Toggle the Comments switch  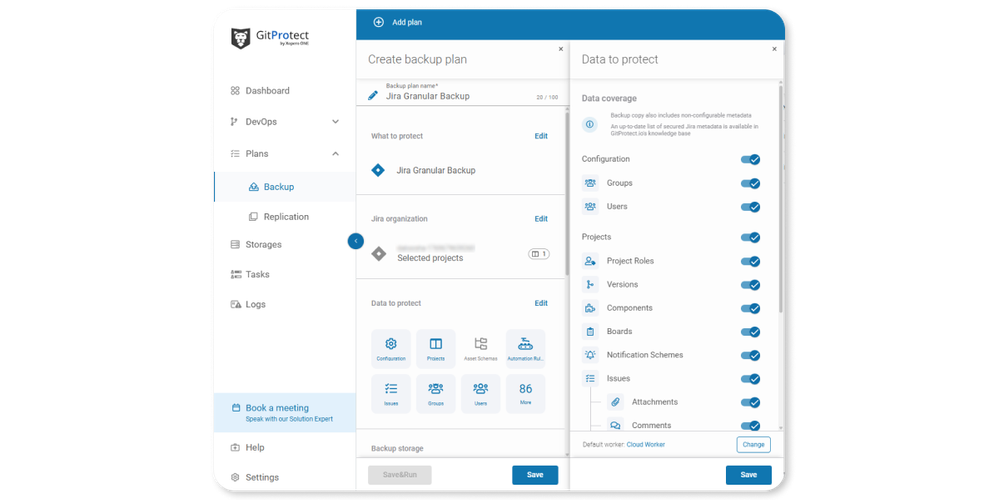point(751,425)
